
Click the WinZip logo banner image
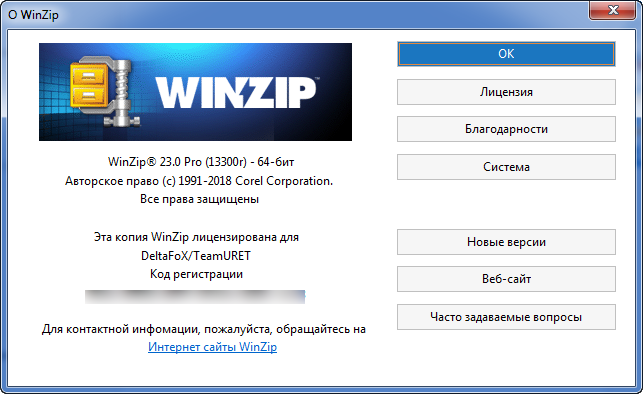click(195, 92)
